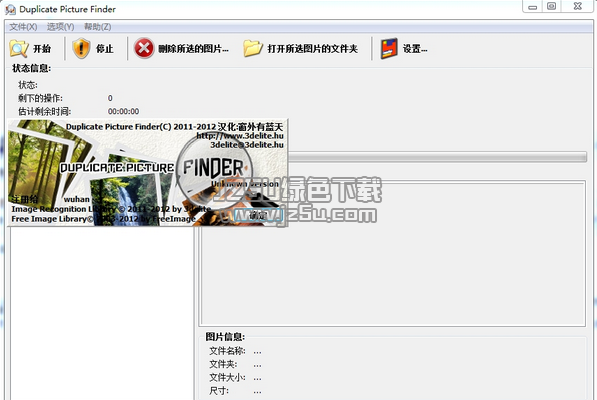
Task: Click the 3delite@3delite.hu email text
Action: tap(247, 145)
